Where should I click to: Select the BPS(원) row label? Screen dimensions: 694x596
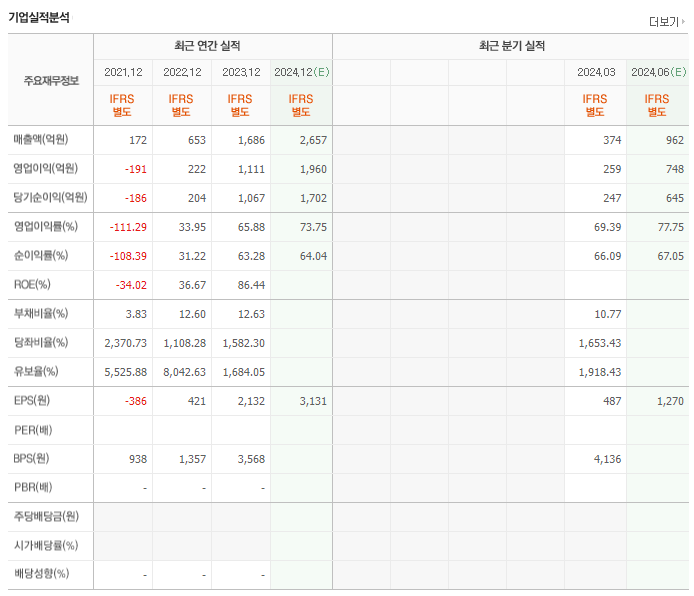[31, 458]
